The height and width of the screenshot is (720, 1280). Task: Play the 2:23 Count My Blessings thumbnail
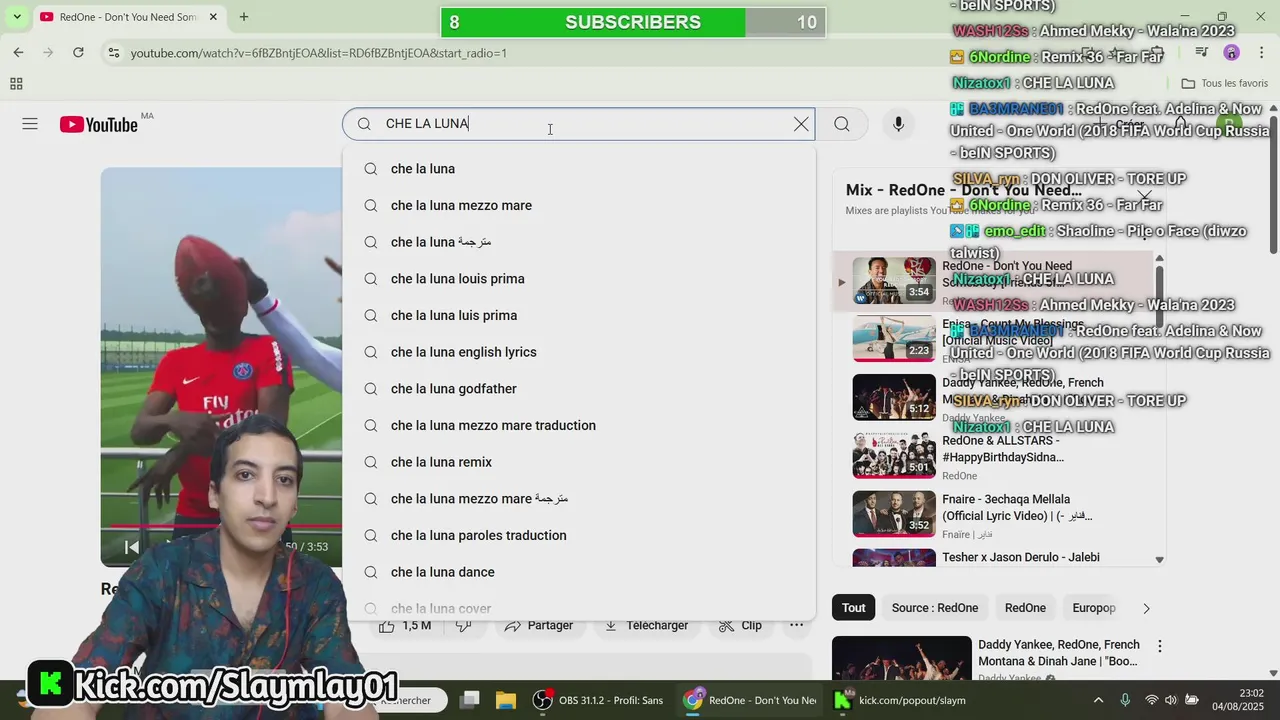(893, 338)
